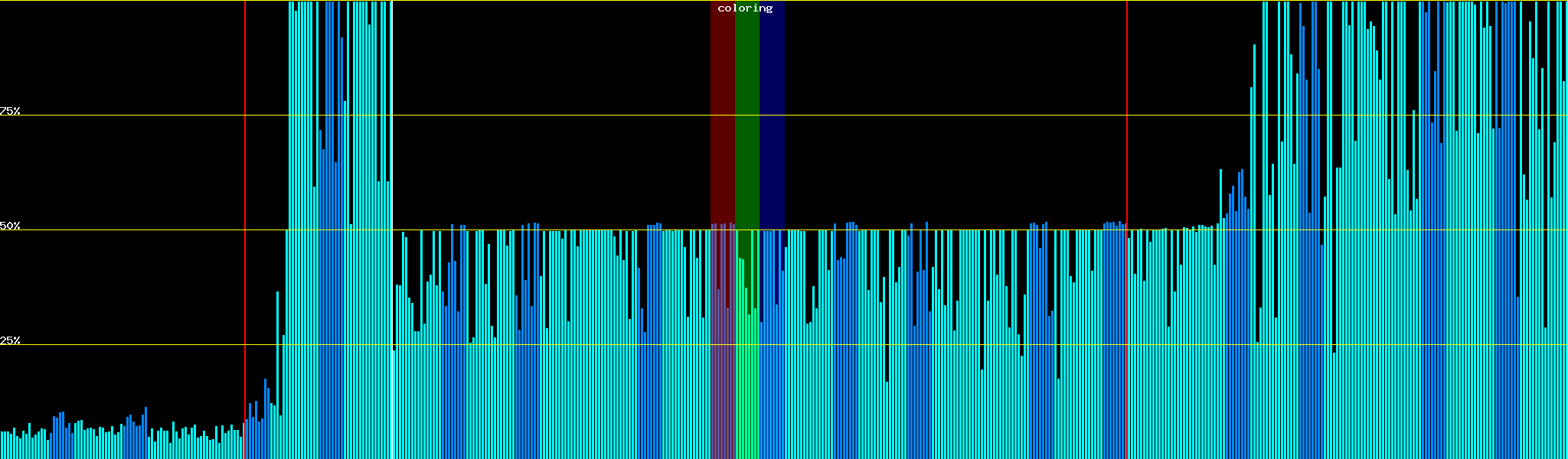Click the purple-tinted bars under the red band
This screenshot has height=459, width=1568.
[722, 382]
